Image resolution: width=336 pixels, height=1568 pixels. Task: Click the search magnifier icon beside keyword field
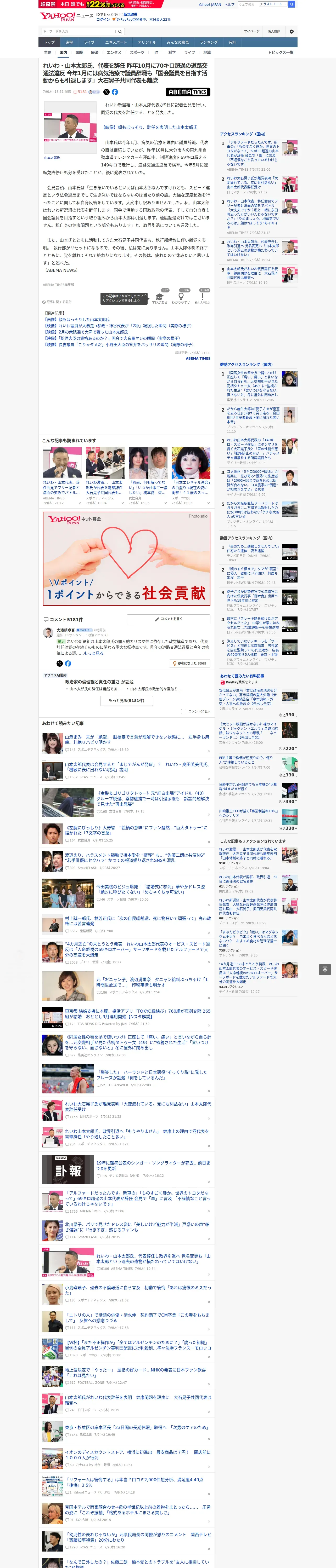[120, 31]
